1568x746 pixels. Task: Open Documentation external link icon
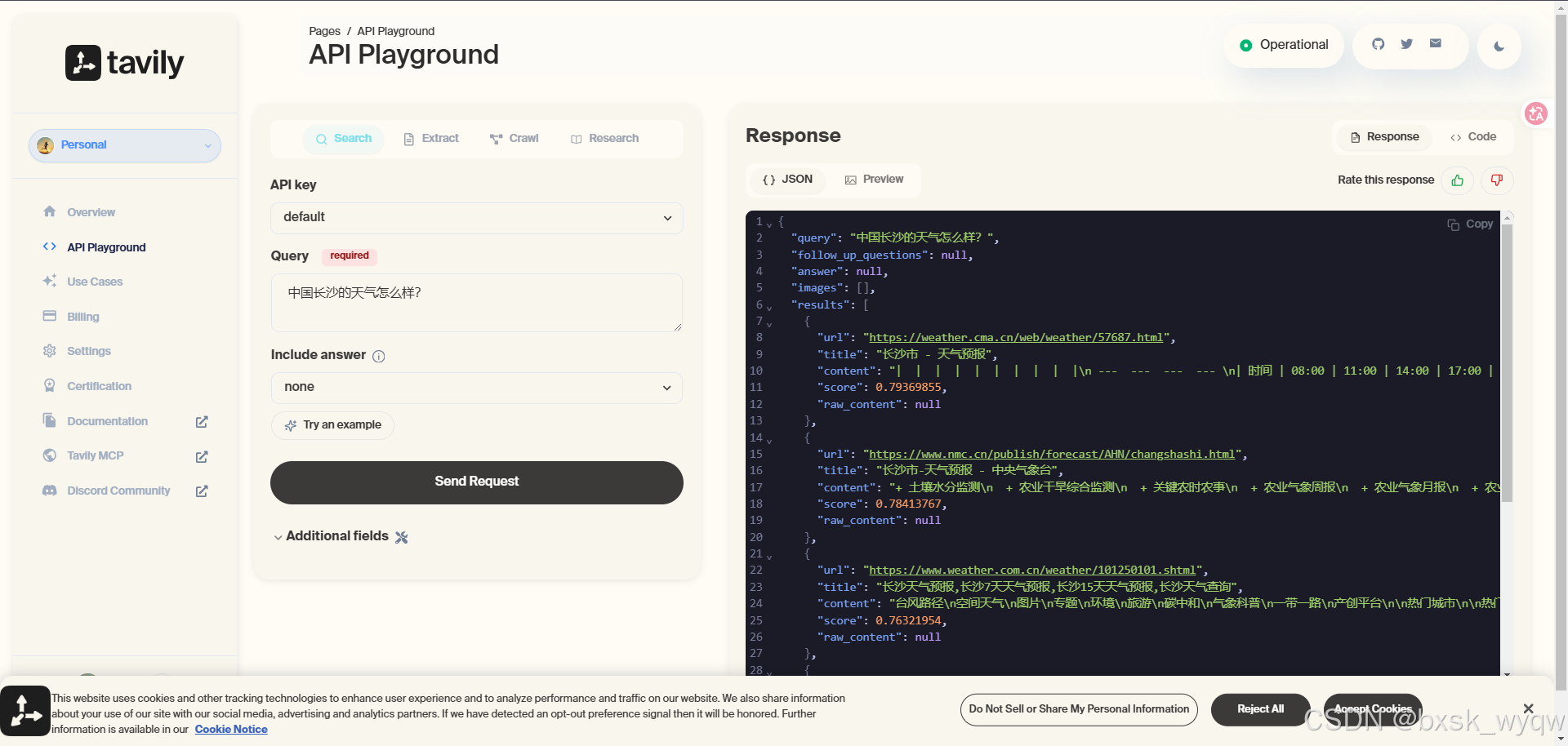tap(202, 422)
